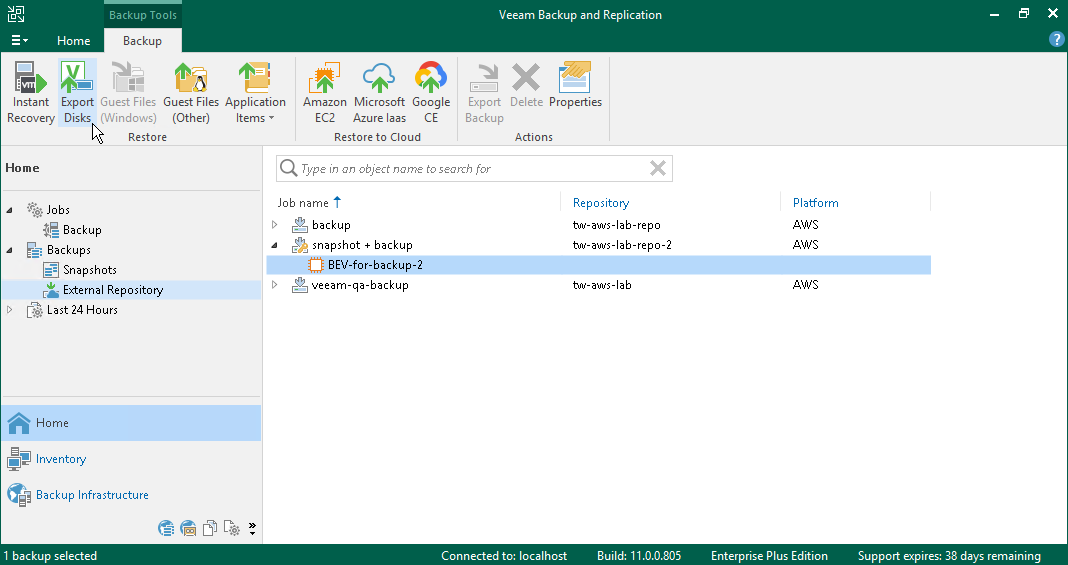Collapse the Jobs tree node
Viewport: 1068px width, 565px height.
click(10, 210)
